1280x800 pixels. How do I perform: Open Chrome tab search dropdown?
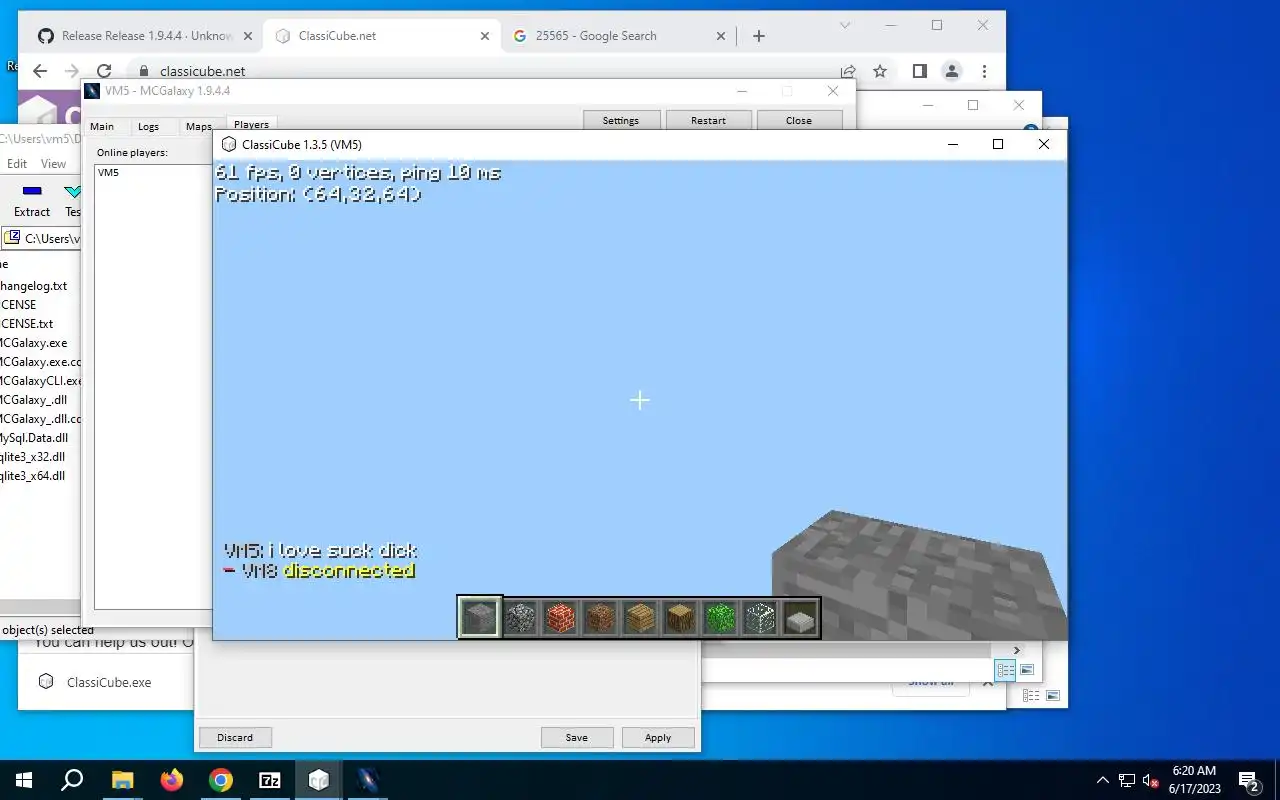[x=845, y=25]
